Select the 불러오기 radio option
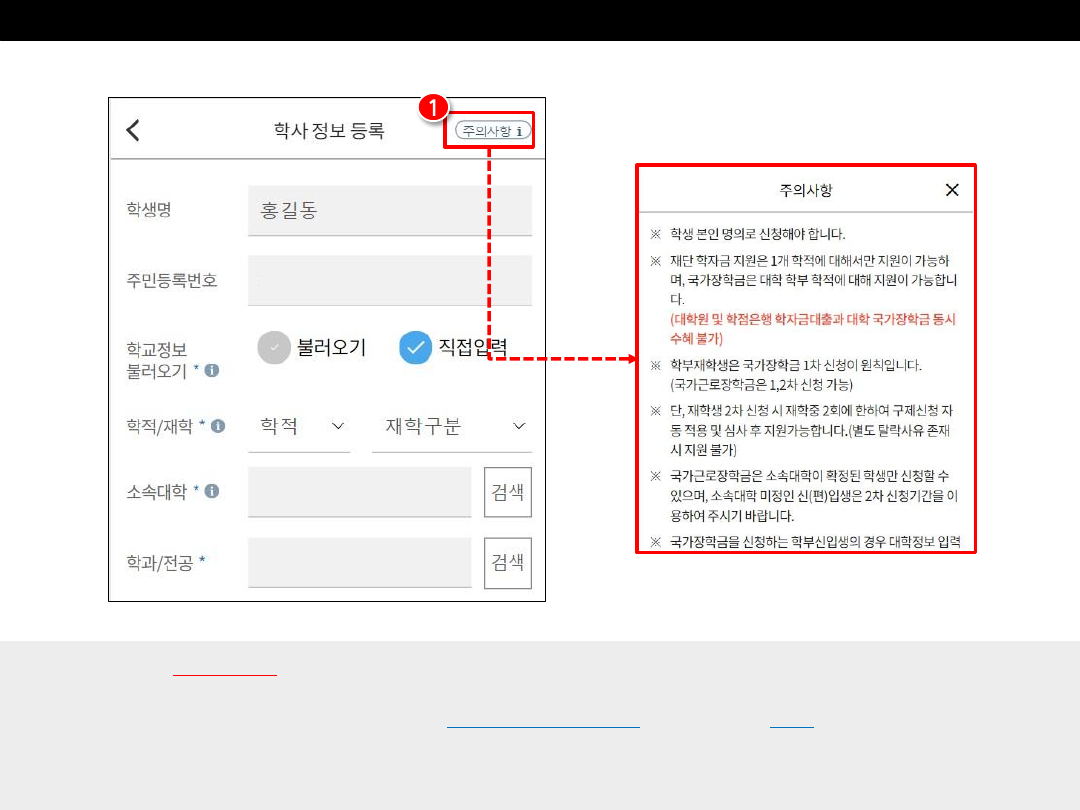This screenshot has height=810, width=1080. (274, 347)
